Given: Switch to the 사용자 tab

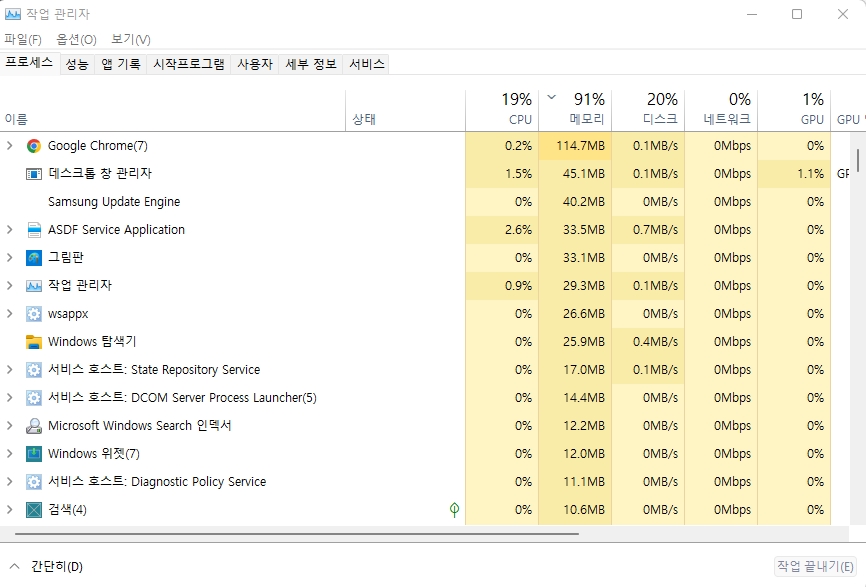Looking at the screenshot, I should 255,64.
